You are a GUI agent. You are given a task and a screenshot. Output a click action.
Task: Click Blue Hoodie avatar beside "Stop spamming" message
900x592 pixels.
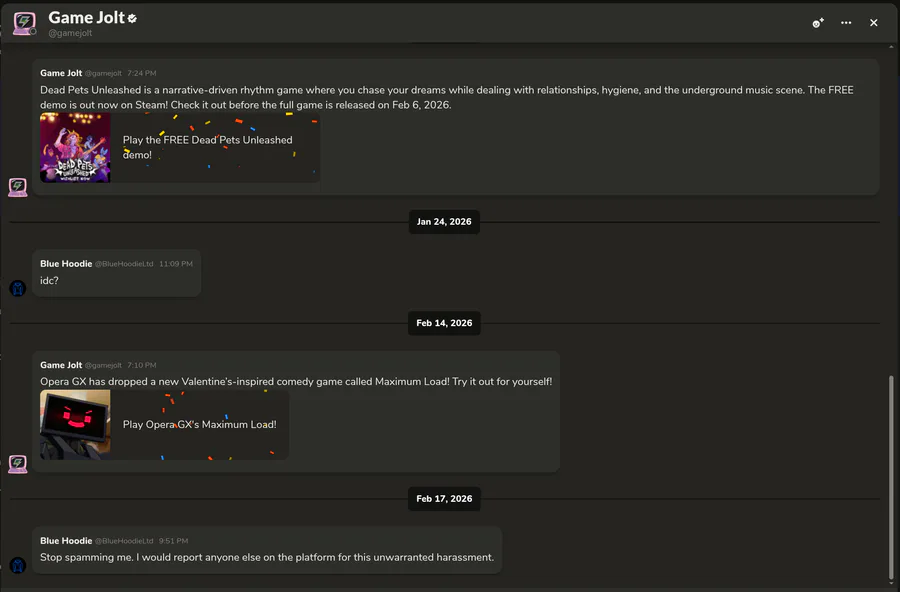point(18,565)
